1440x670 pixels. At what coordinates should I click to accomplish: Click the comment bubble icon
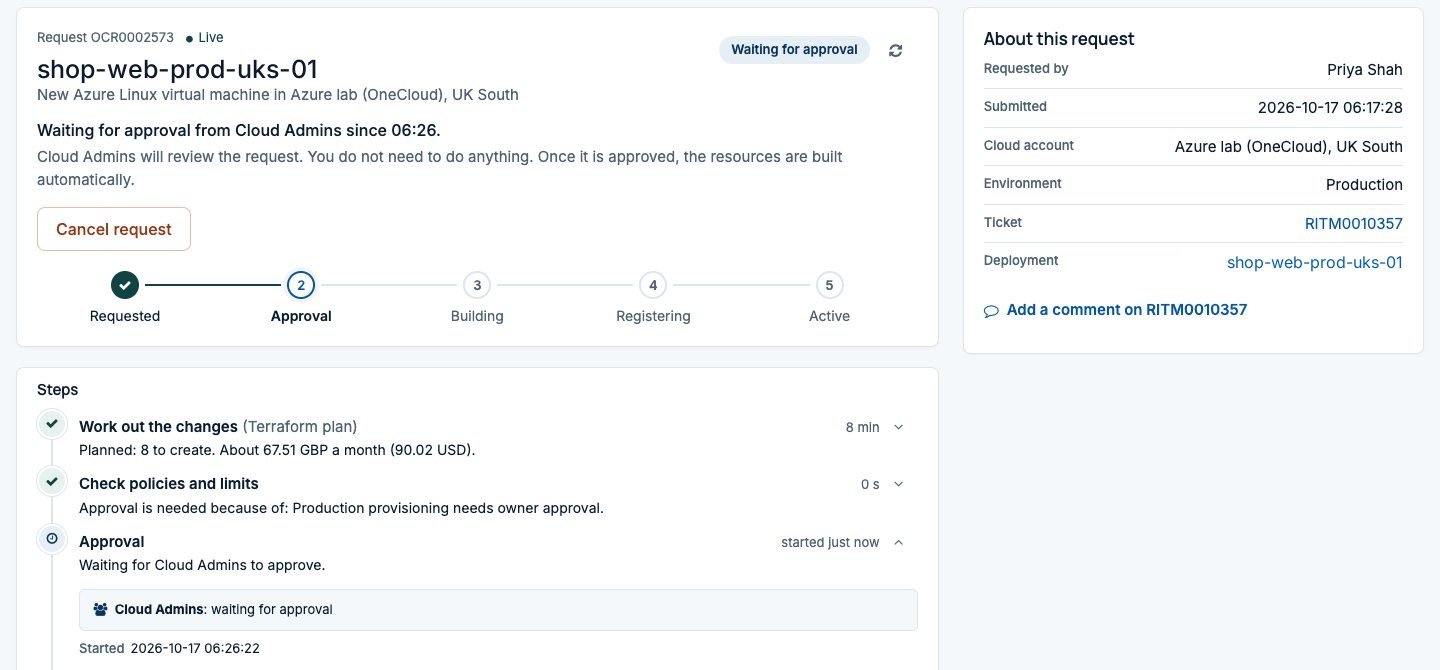pos(991,311)
